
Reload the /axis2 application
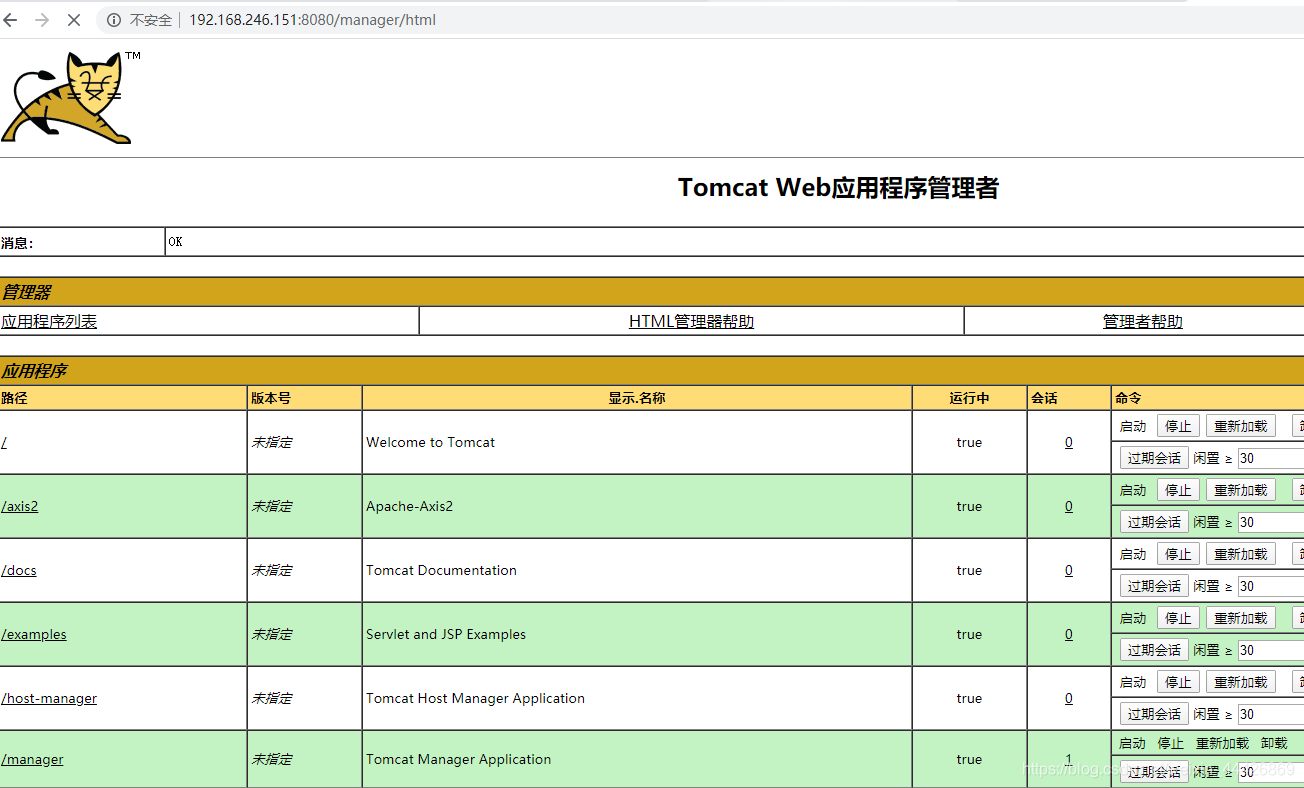click(x=1240, y=490)
